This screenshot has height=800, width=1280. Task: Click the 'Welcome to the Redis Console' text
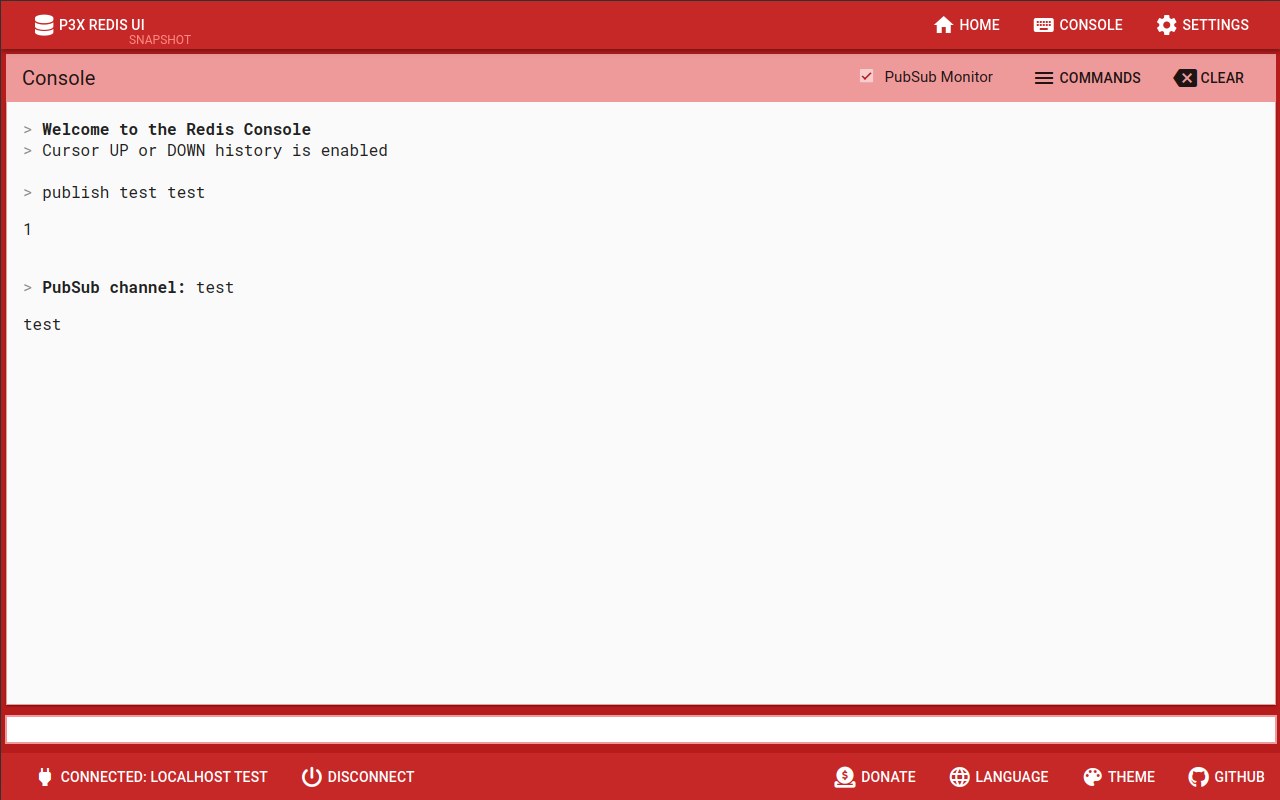pyautogui.click(x=176, y=130)
